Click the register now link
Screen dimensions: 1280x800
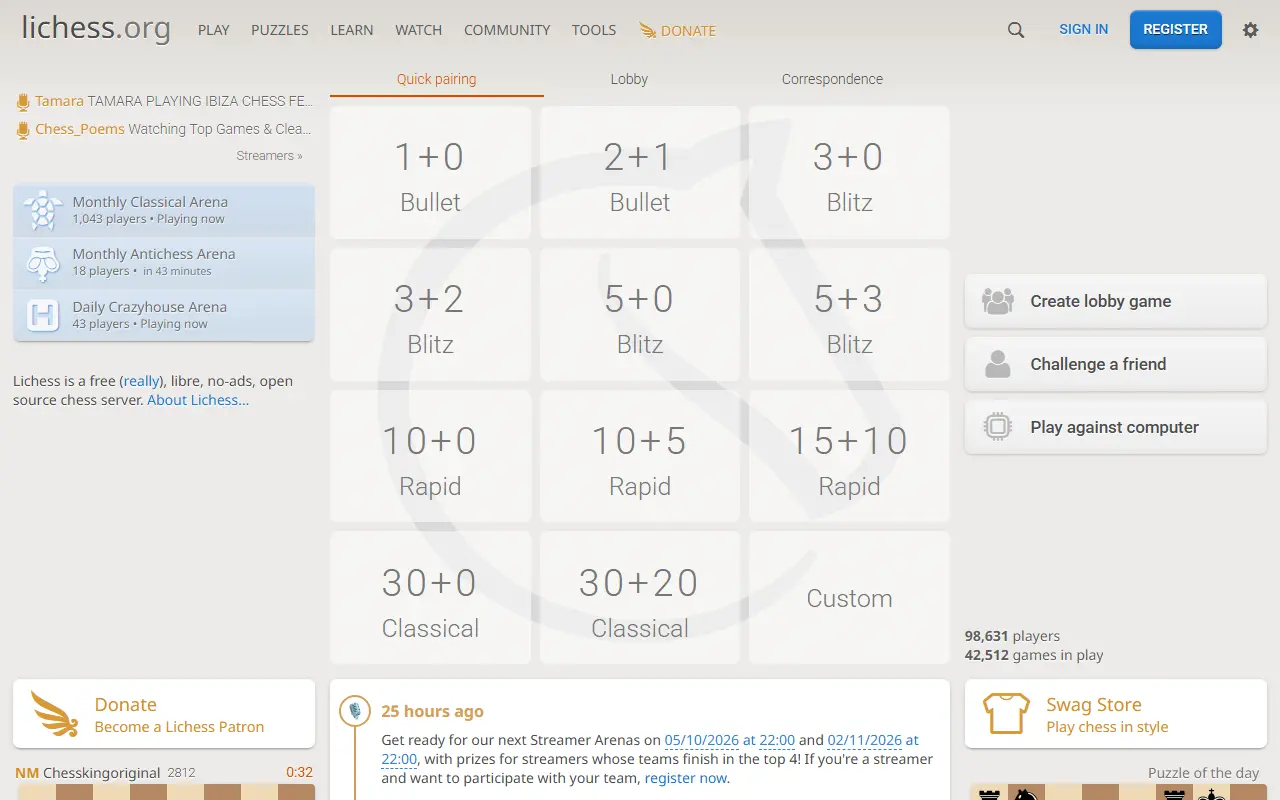[x=686, y=778]
